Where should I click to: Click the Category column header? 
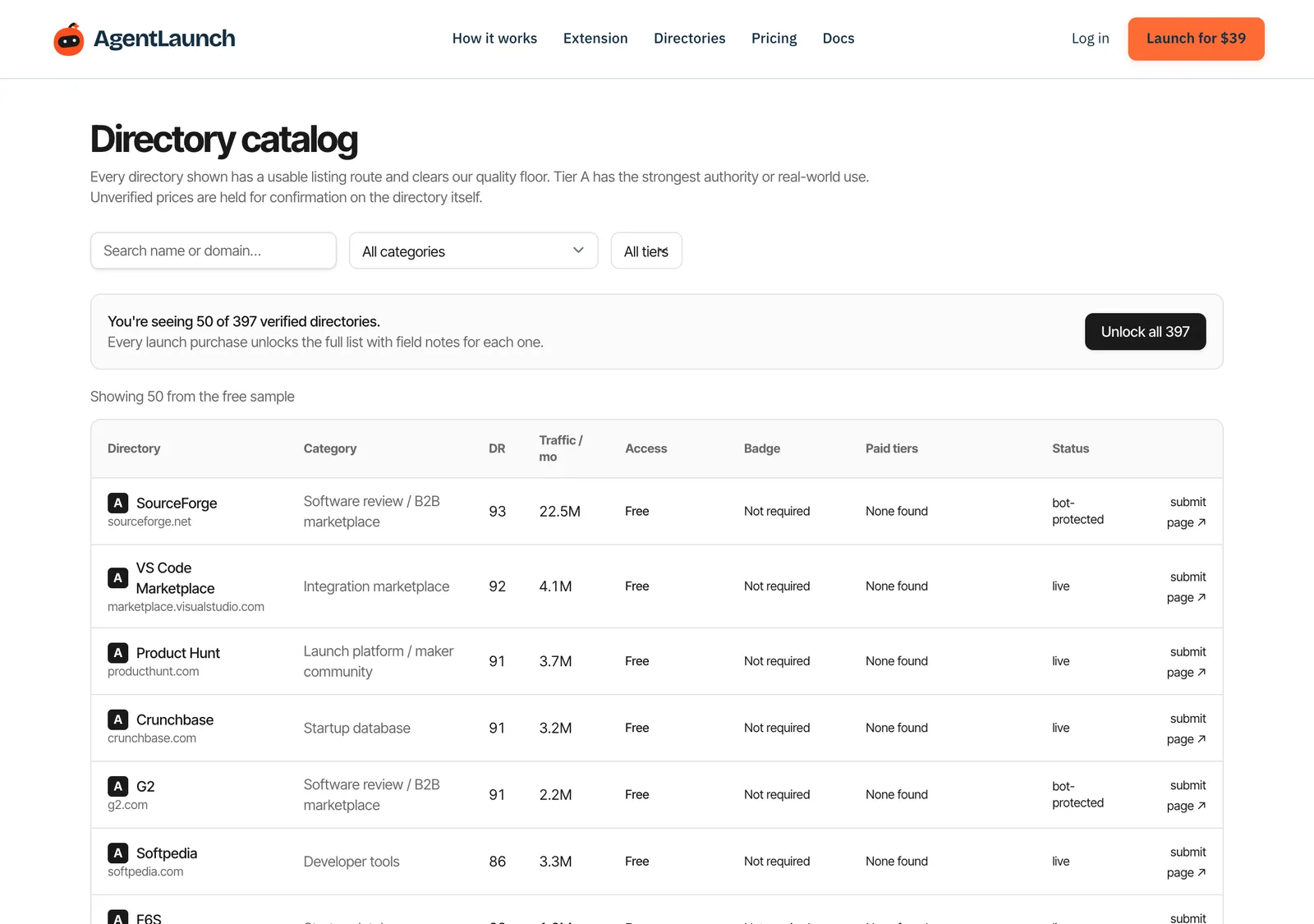[x=330, y=448]
